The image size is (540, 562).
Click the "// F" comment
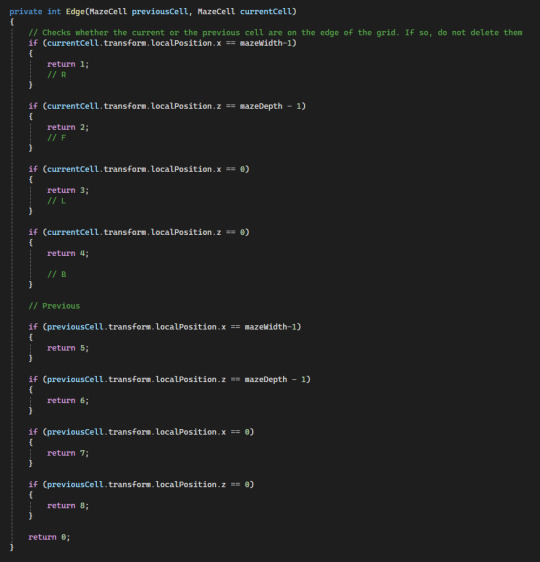point(57,138)
